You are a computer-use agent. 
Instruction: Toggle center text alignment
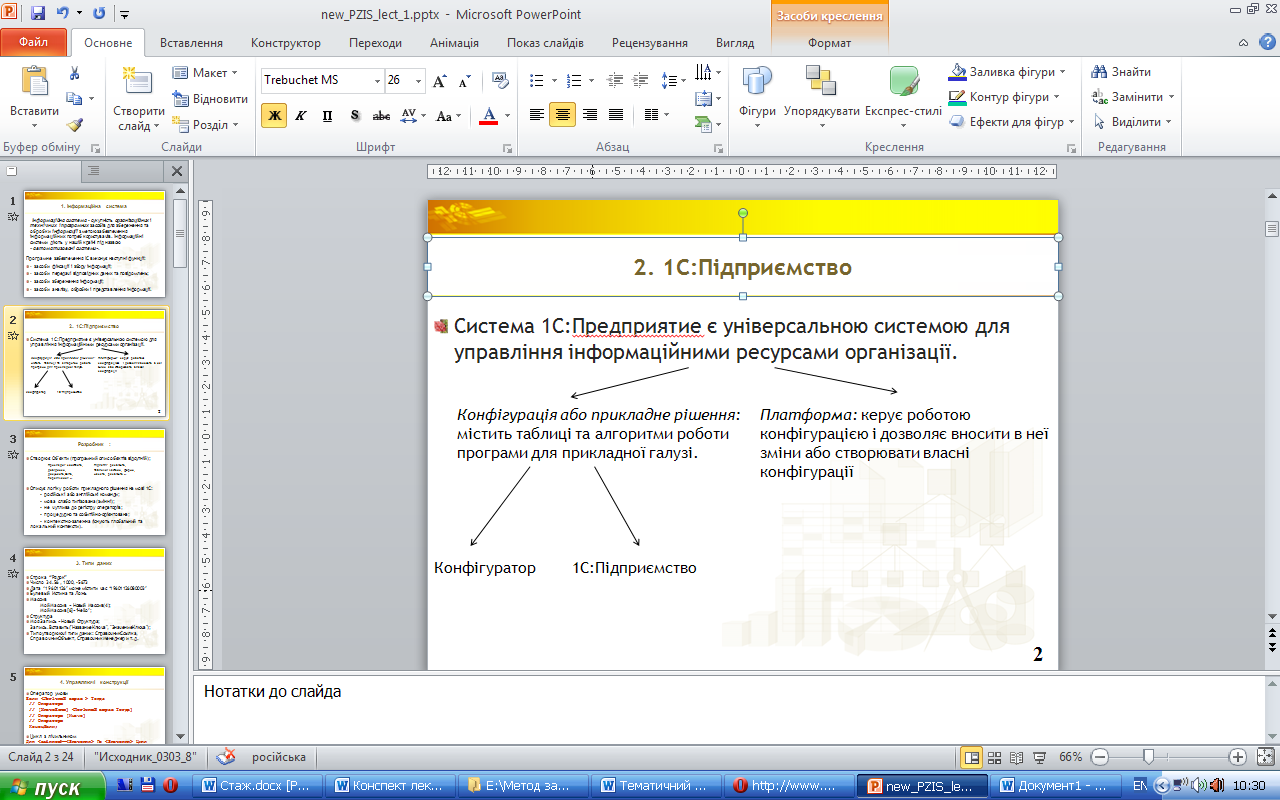(563, 115)
